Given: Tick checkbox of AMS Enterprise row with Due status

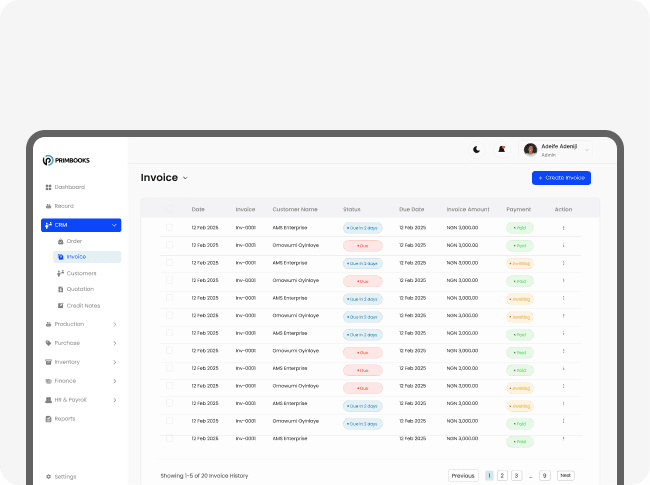Looking at the screenshot, I should (x=169, y=368).
